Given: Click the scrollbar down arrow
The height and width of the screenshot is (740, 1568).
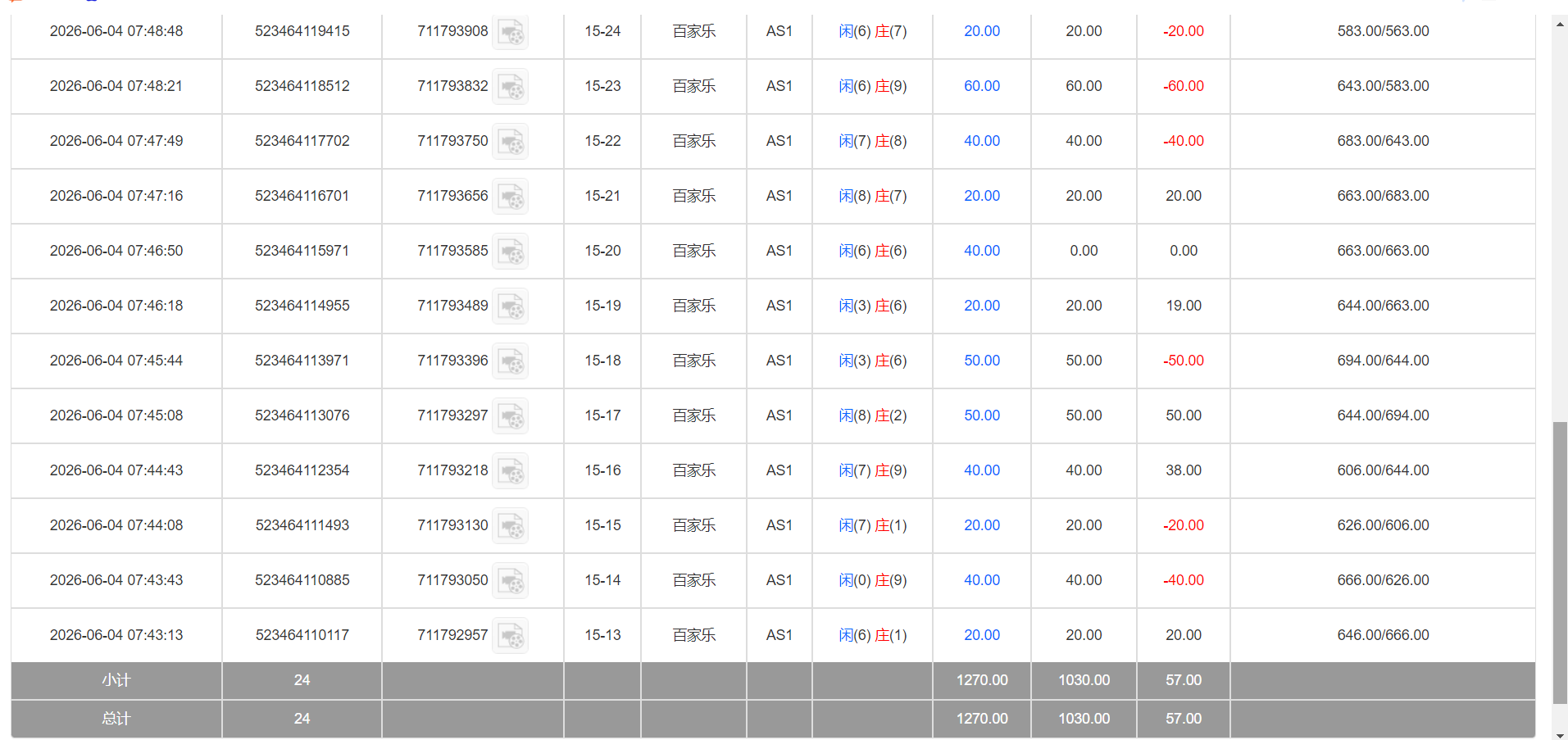Looking at the screenshot, I should pos(1560,735).
